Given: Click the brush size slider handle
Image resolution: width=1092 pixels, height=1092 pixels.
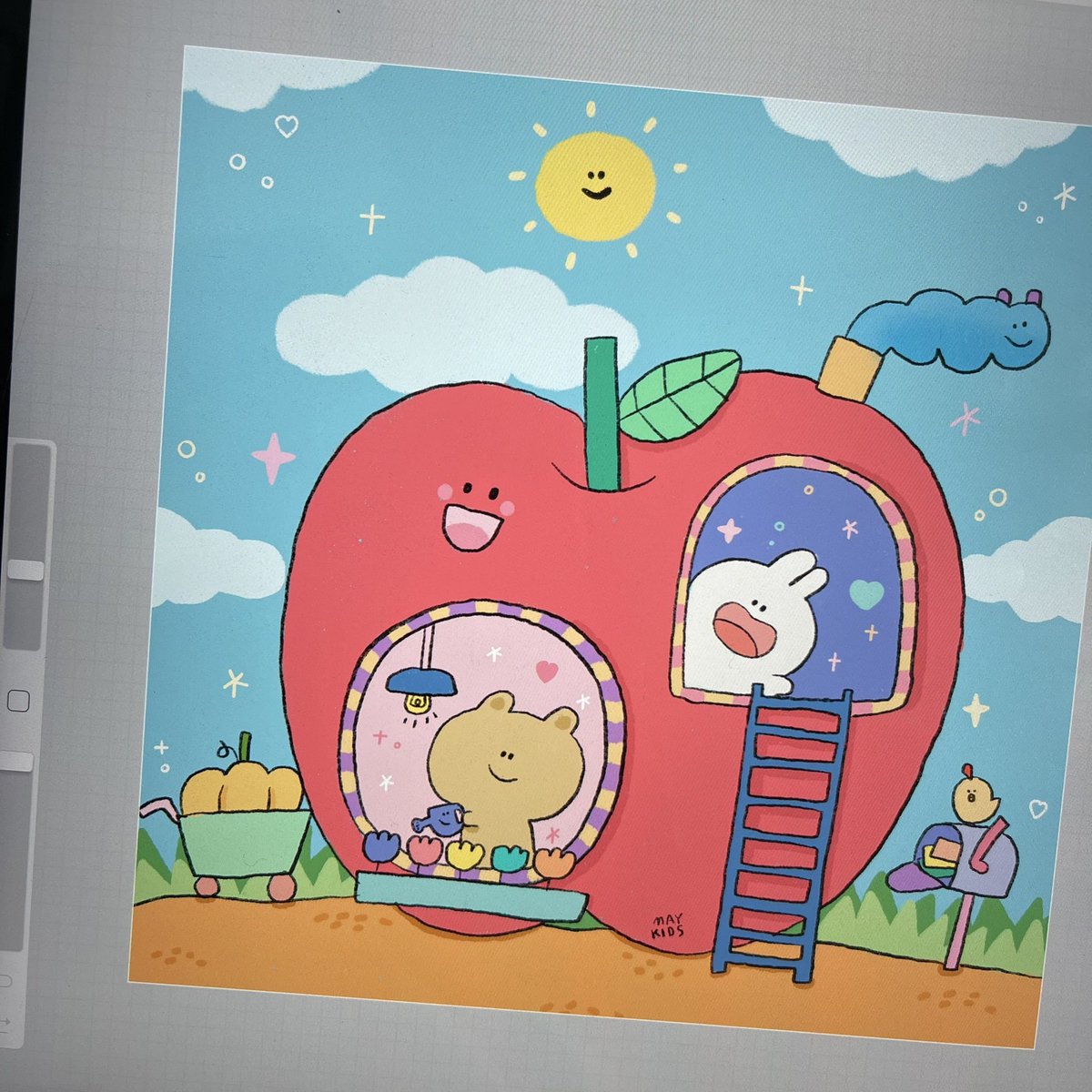Looking at the screenshot, I should click(25, 571).
